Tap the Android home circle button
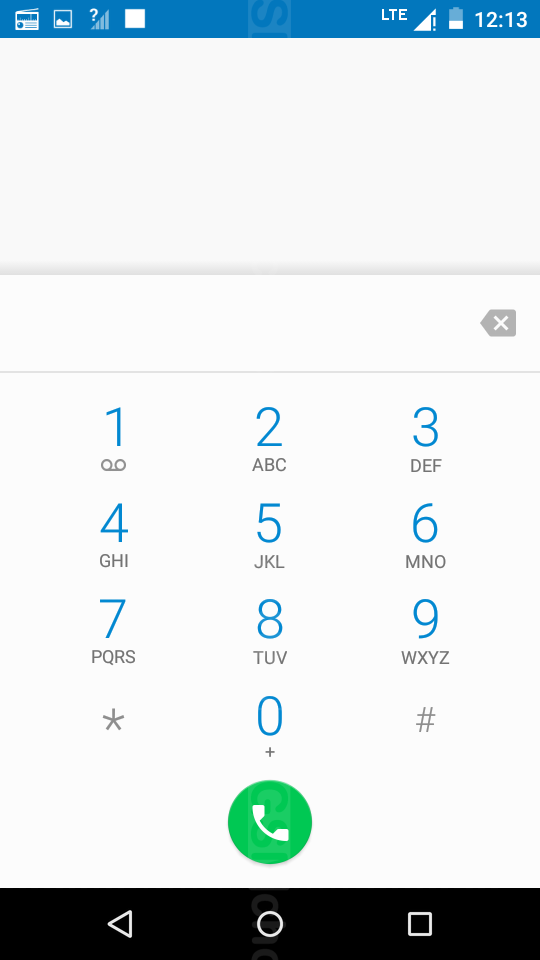This screenshot has width=540, height=960. [x=270, y=923]
